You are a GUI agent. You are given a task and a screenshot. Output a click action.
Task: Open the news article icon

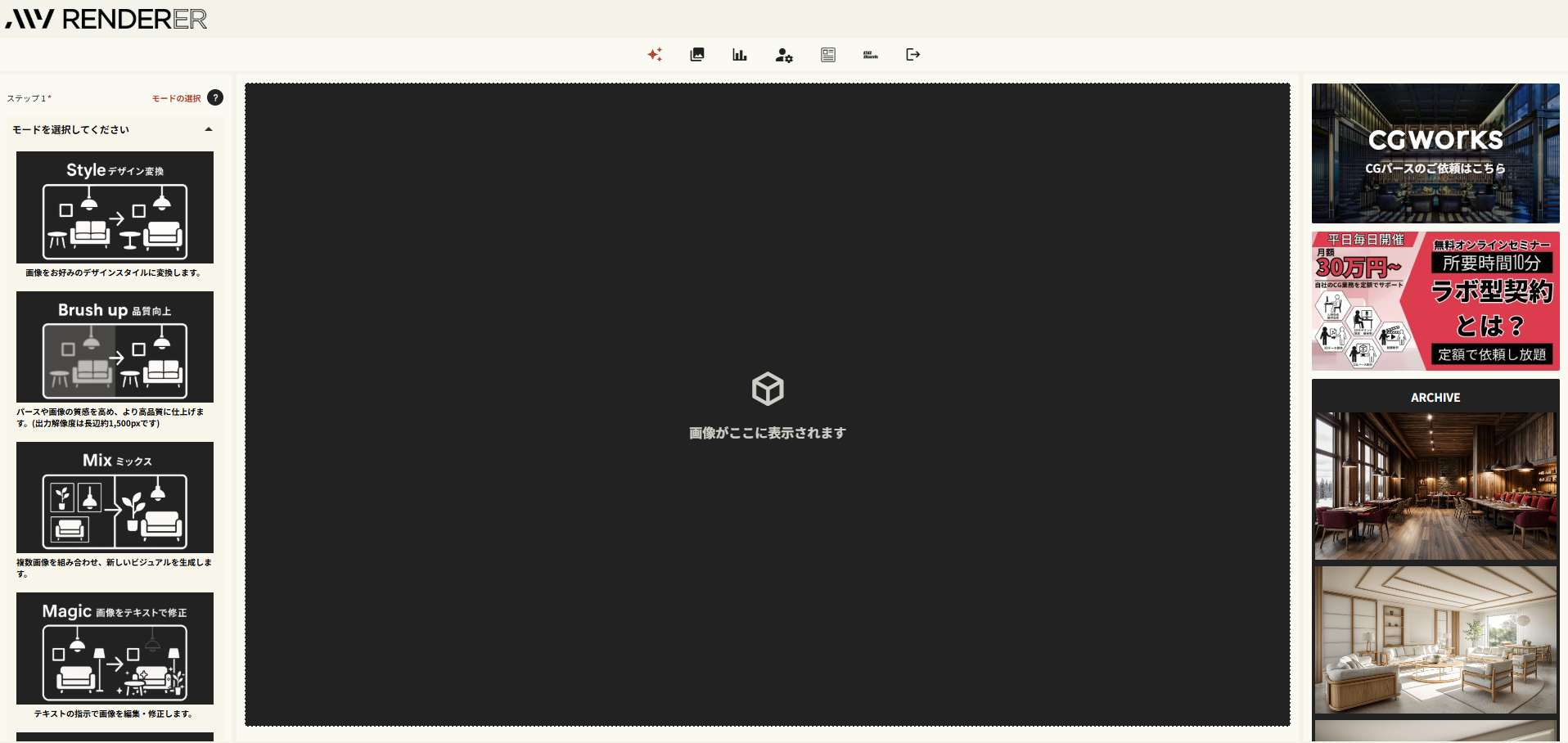(828, 55)
